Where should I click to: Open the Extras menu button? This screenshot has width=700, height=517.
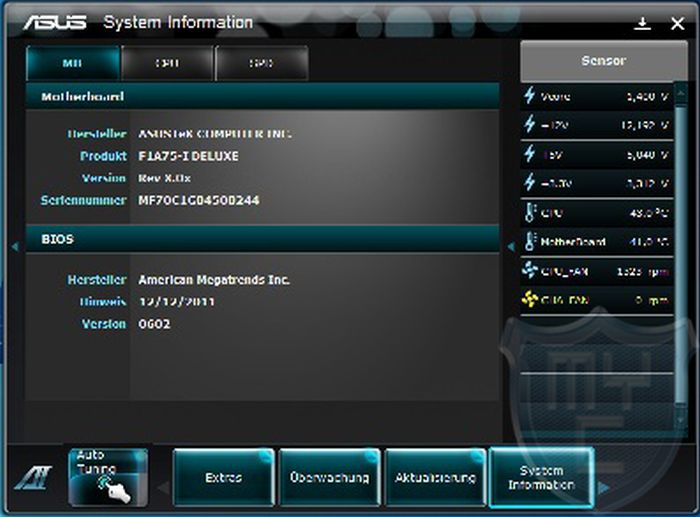click(x=224, y=477)
